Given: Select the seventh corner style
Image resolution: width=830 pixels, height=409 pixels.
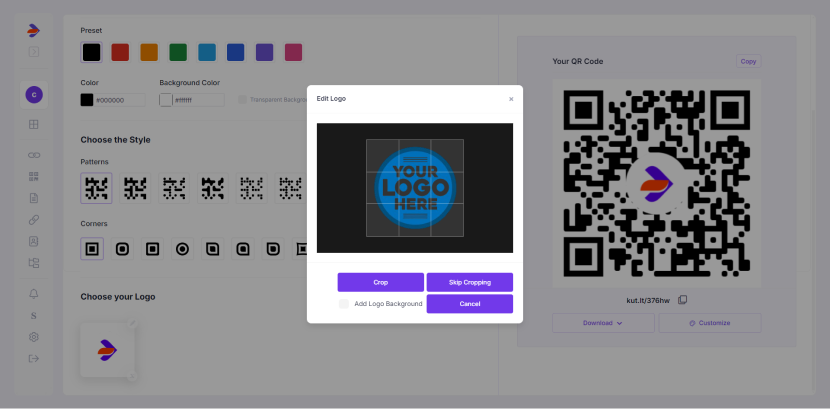Looking at the screenshot, I should (x=273, y=249).
